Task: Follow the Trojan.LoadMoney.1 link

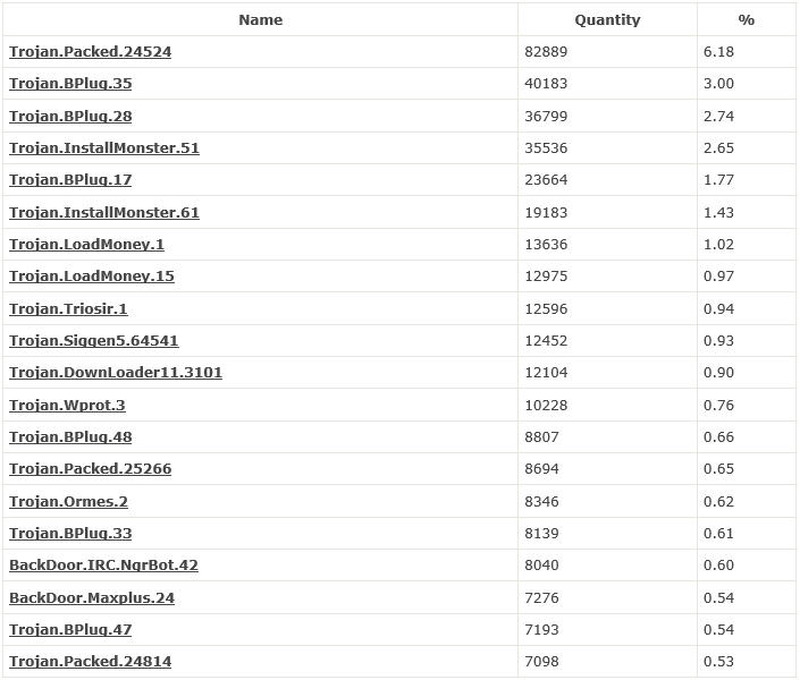Action: 87,244
